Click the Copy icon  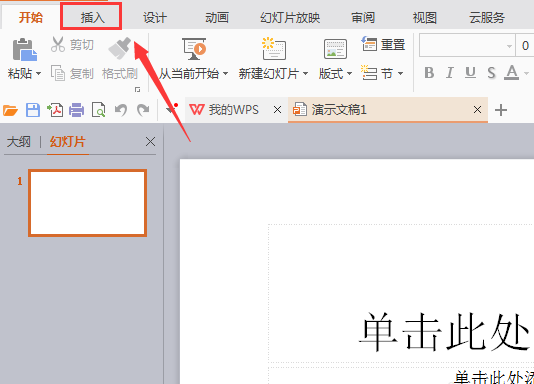coord(58,73)
